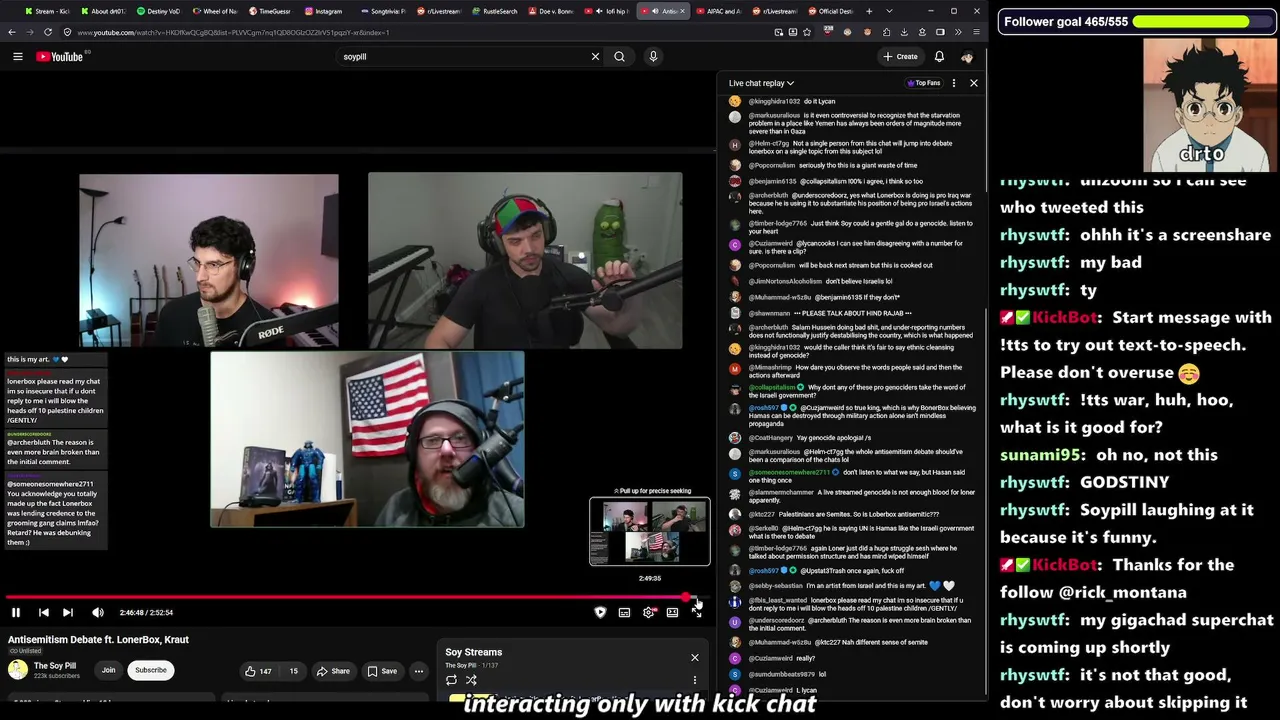Bookmark this page with the star
This screenshot has height=720, width=1280.
pos(807,32)
